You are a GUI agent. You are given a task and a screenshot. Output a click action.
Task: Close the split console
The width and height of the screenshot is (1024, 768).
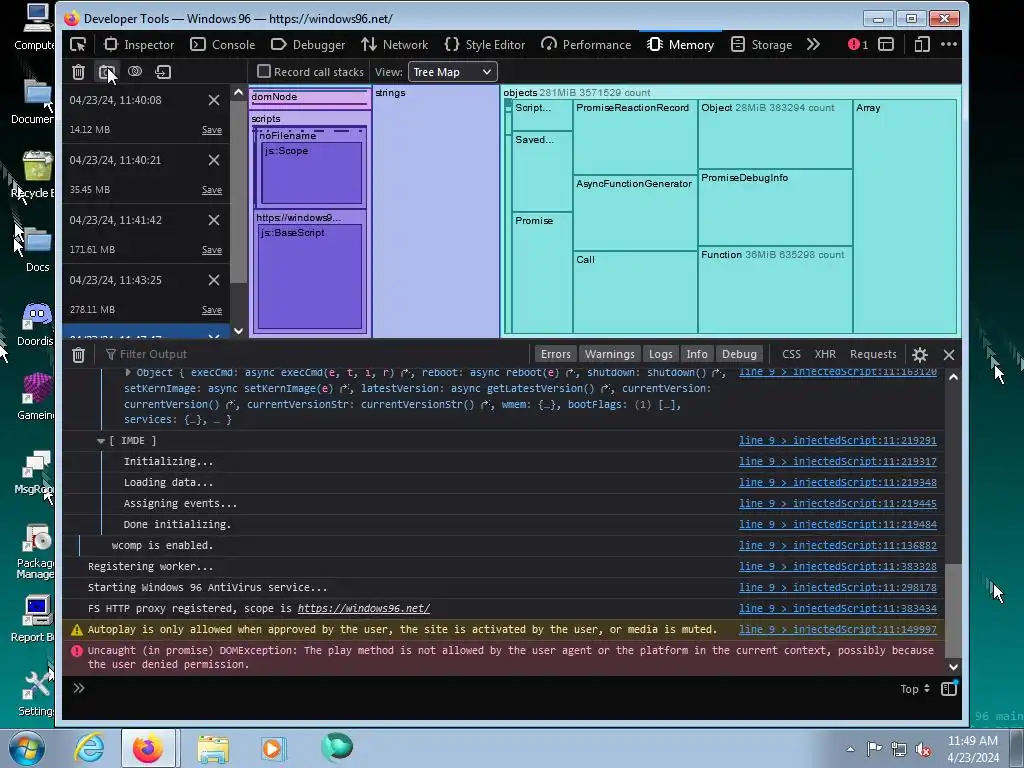pyautogui.click(x=949, y=355)
